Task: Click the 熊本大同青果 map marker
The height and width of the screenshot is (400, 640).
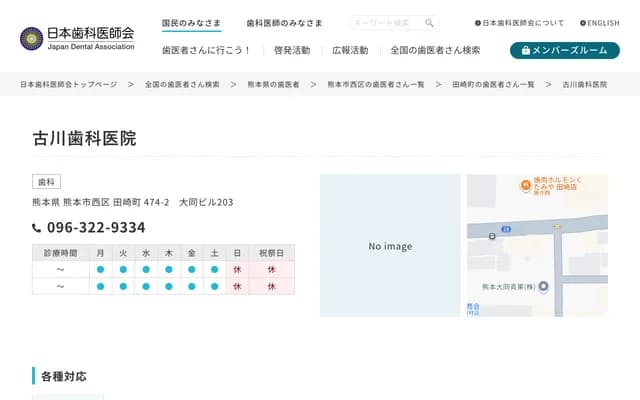Action: [544, 287]
